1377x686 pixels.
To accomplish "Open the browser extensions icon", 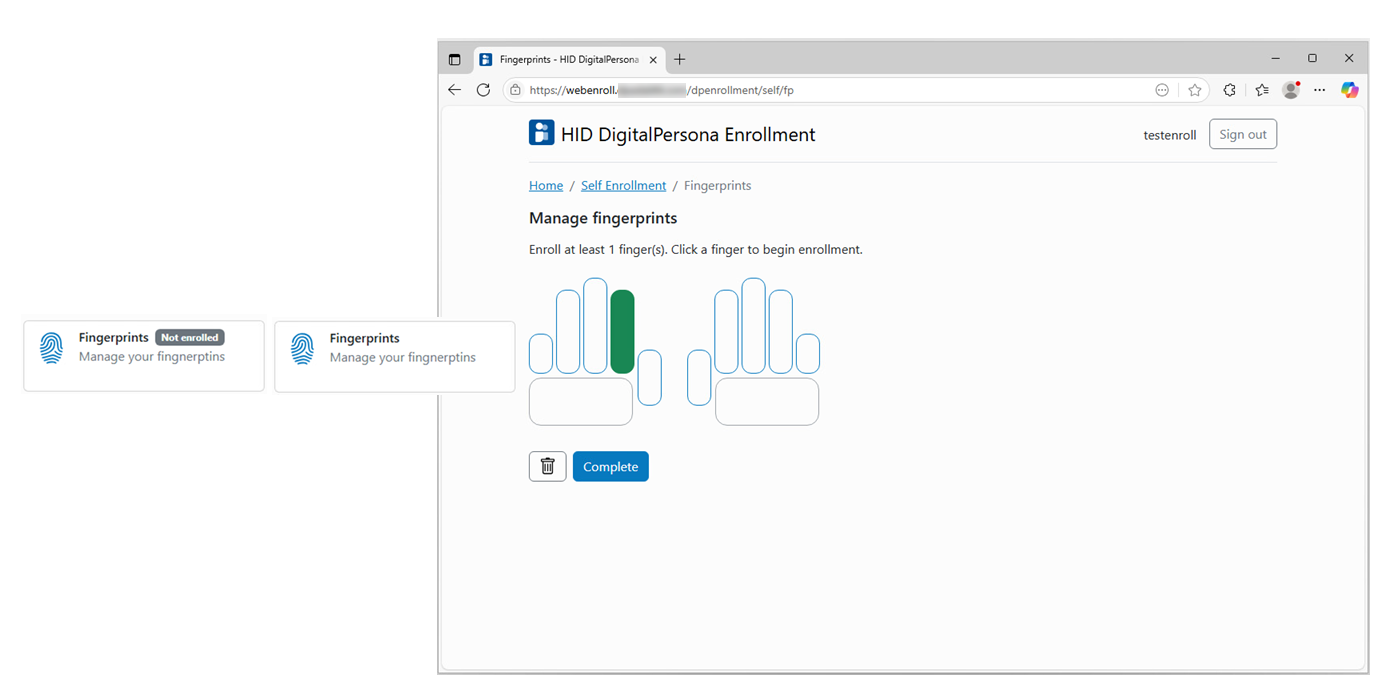I will pos(1229,90).
